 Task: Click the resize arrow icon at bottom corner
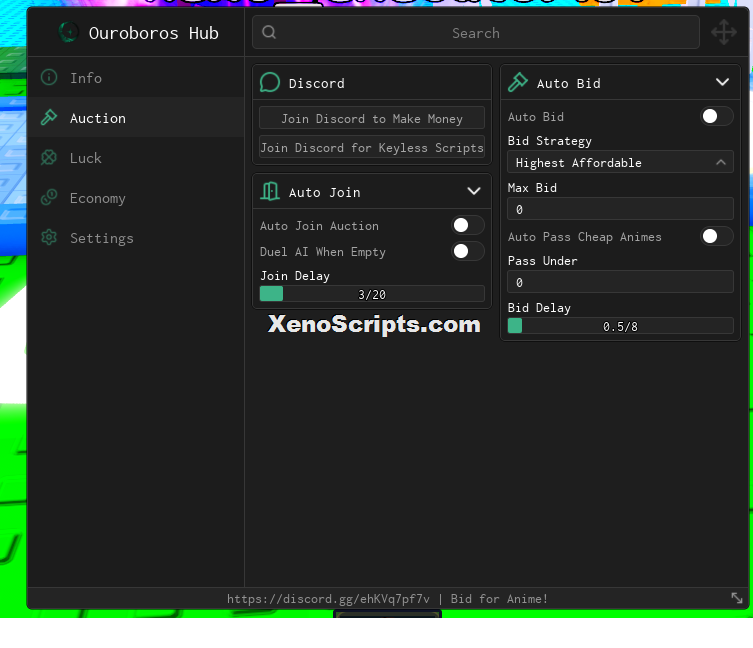[737, 598]
